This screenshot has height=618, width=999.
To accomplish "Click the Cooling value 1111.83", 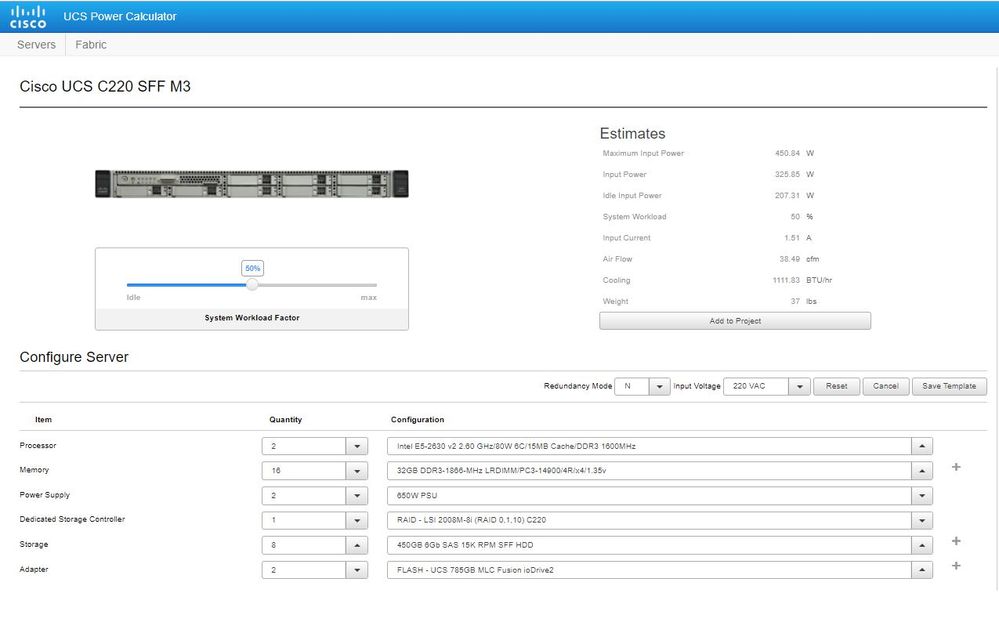I will (x=786, y=280).
